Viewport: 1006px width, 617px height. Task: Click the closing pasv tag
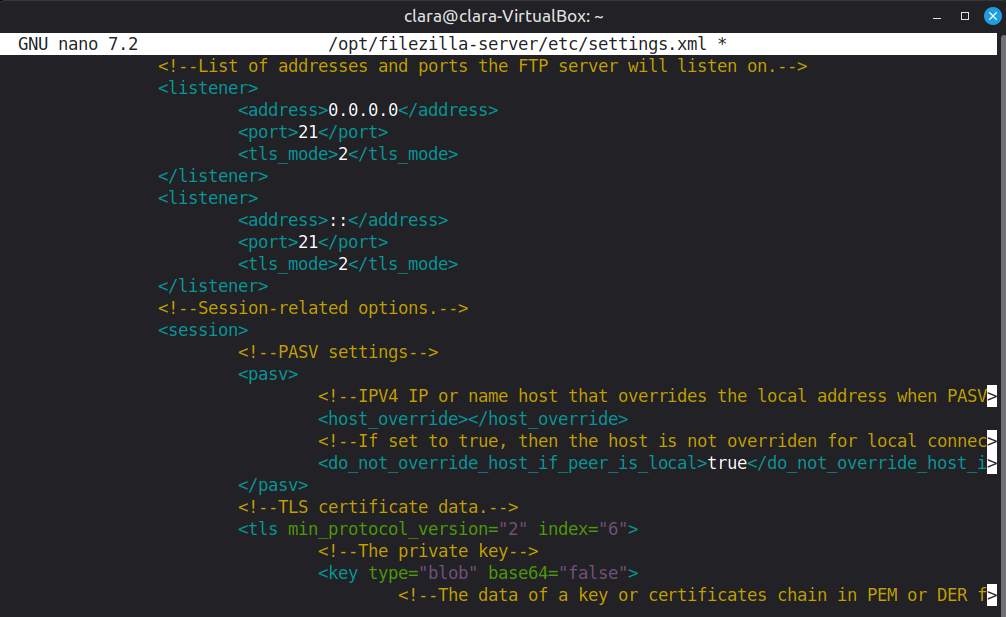273,484
